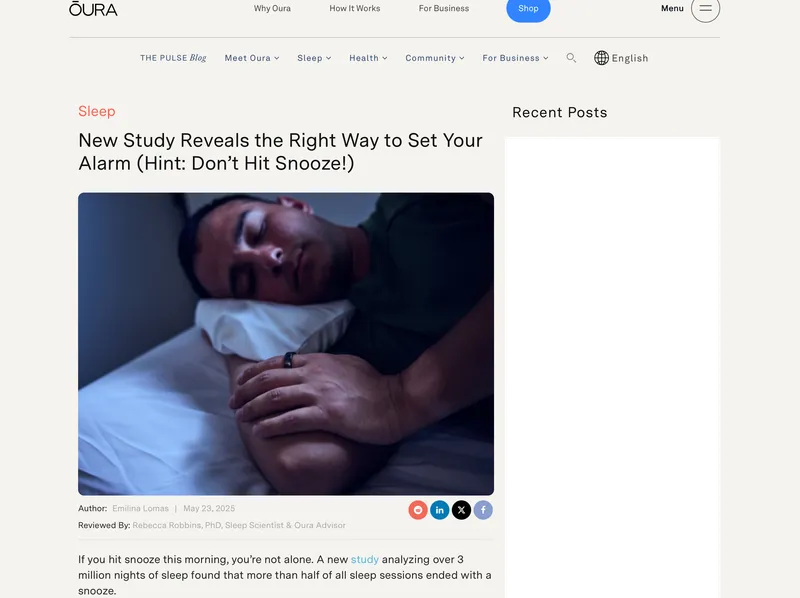Open the Community dropdown

click(x=435, y=58)
